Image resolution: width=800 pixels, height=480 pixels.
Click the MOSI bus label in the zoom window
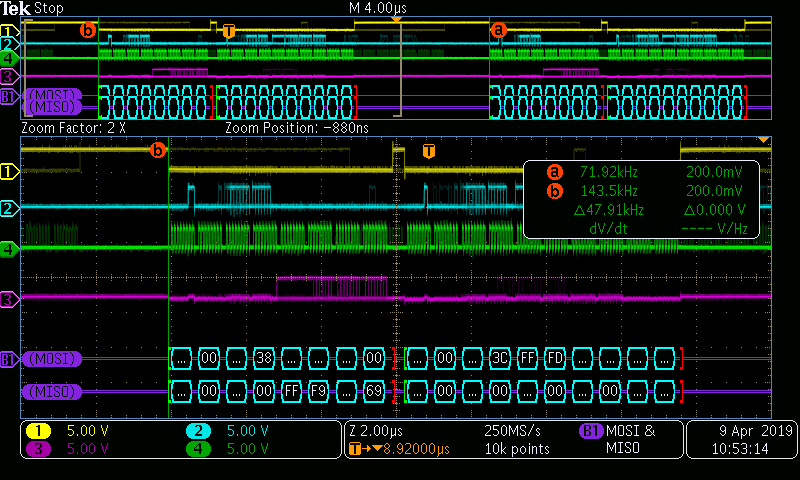pos(52,359)
